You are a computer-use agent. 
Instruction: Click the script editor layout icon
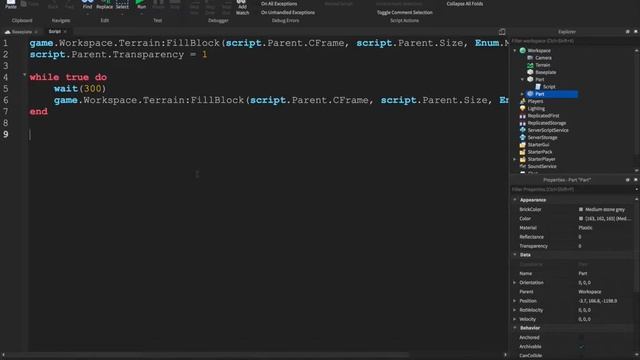pyautogui.click(x=502, y=32)
